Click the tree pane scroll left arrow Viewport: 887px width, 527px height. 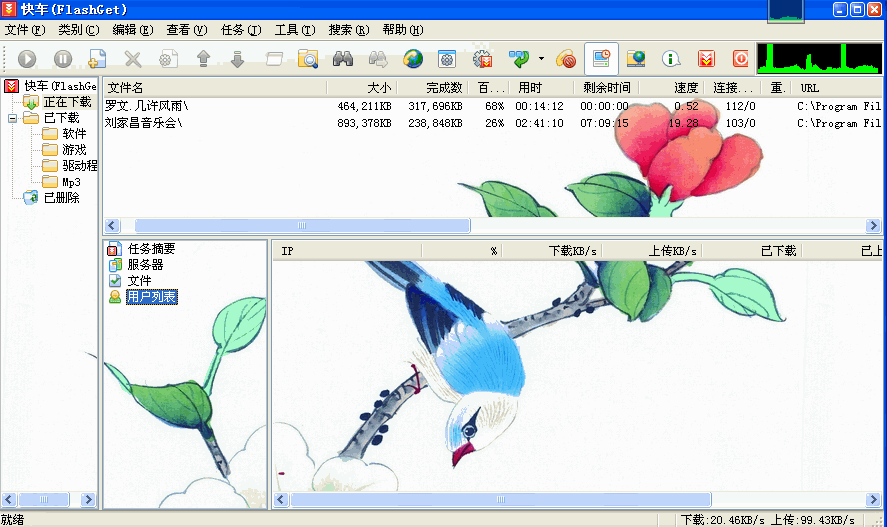coord(8,499)
